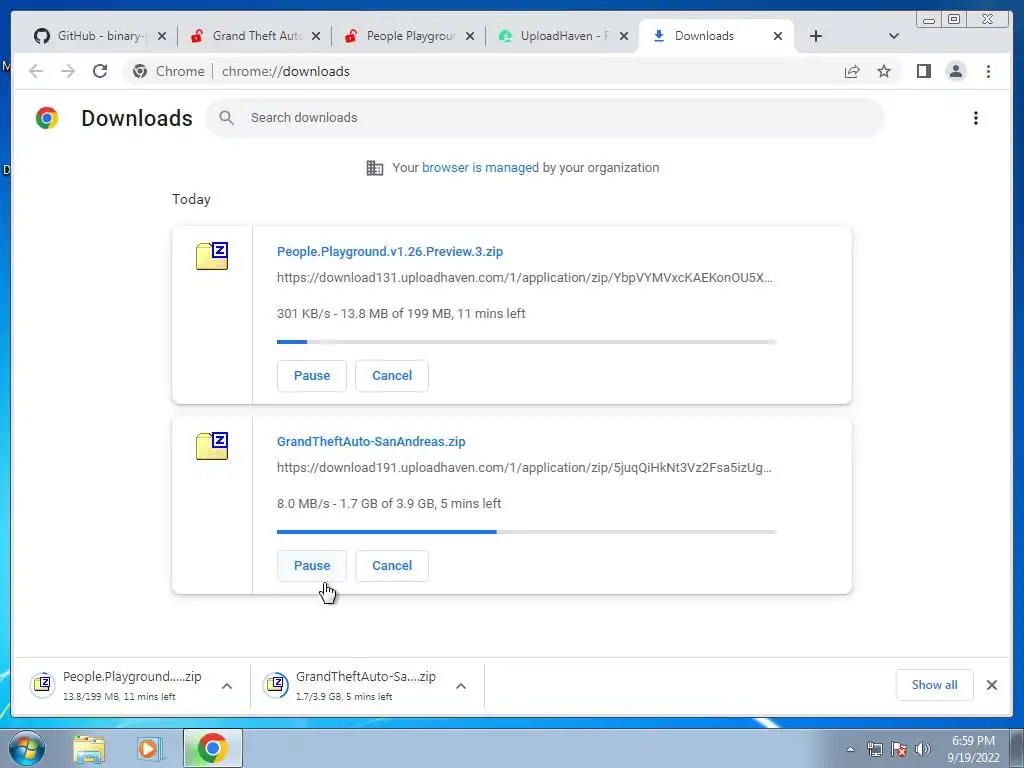Show hidden system tray icons
The image size is (1024, 768).
[x=850, y=749]
